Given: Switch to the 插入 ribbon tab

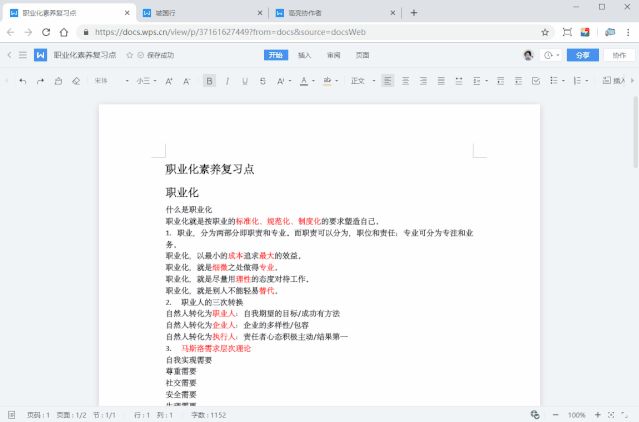Looking at the screenshot, I should (304, 55).
